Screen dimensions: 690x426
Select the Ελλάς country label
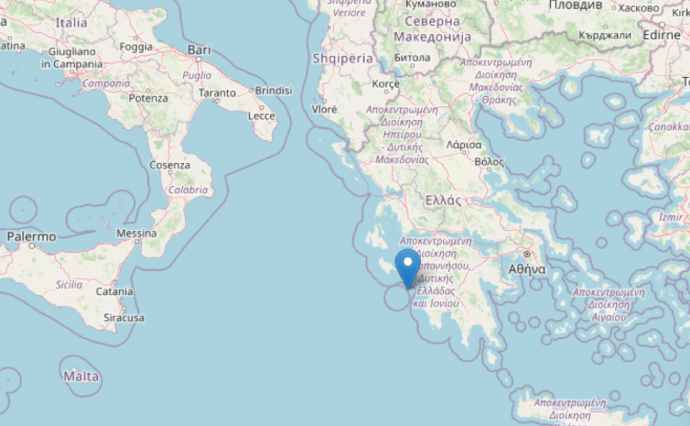pyautogui.click(x=443, y=201)
